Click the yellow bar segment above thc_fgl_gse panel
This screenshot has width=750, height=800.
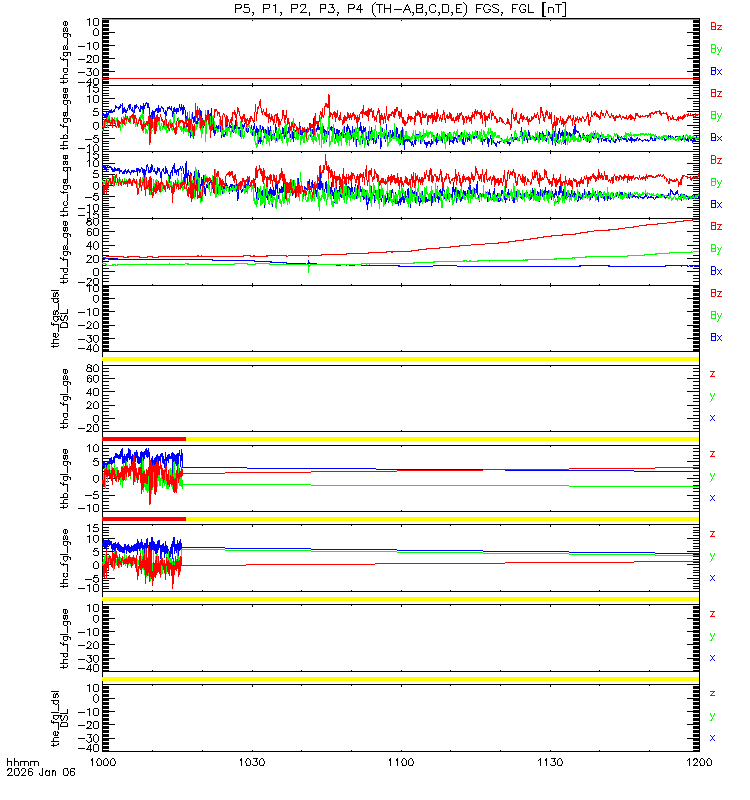pos(442,519)
